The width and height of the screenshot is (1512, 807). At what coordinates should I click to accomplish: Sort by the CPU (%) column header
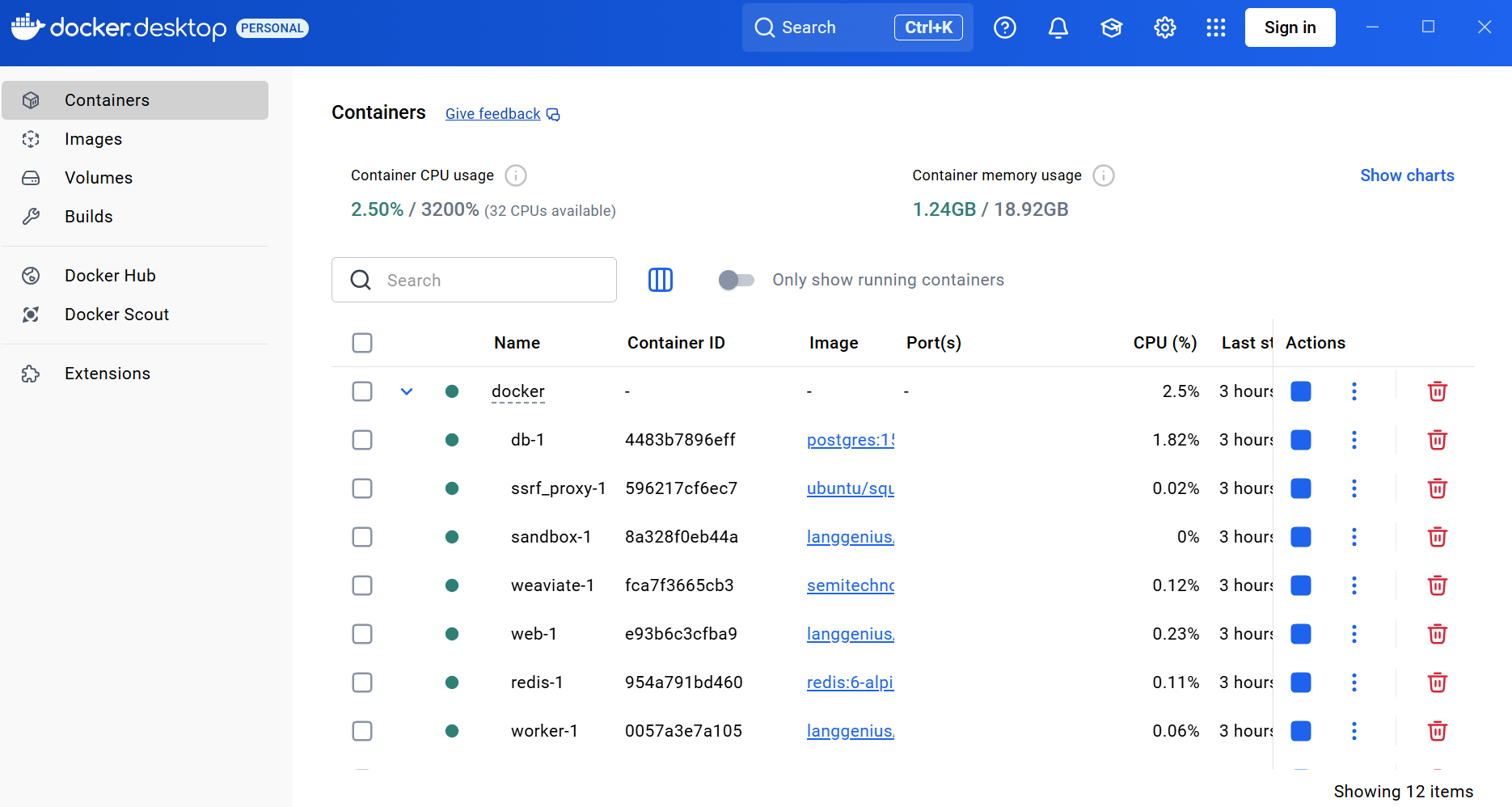tap(1165, 343)
